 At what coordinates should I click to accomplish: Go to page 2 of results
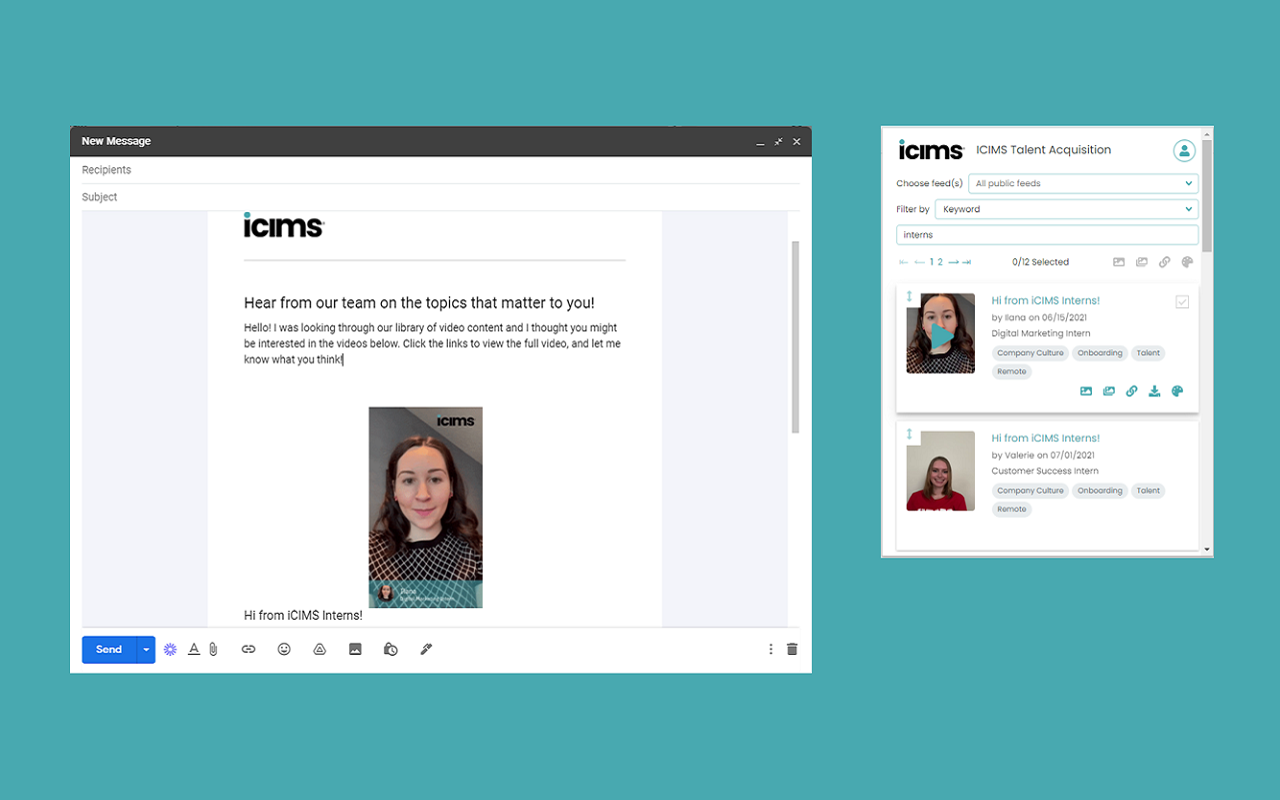940,262
